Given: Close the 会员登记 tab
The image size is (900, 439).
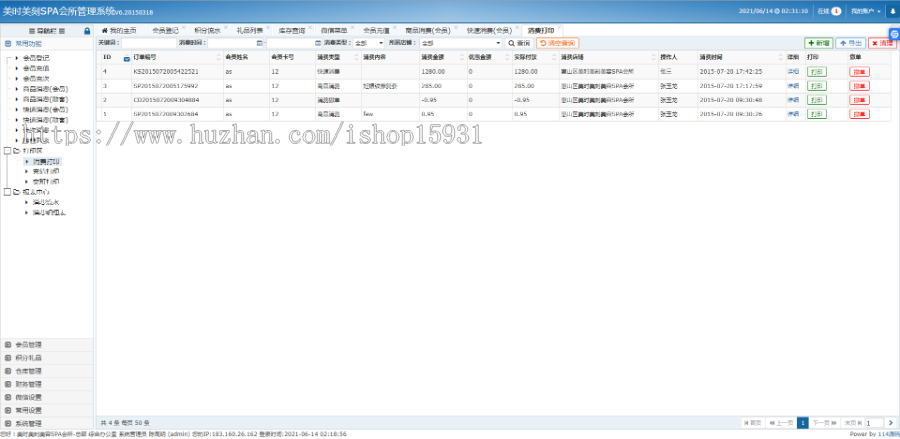Looking at the screenshot, I should point(183,27).
